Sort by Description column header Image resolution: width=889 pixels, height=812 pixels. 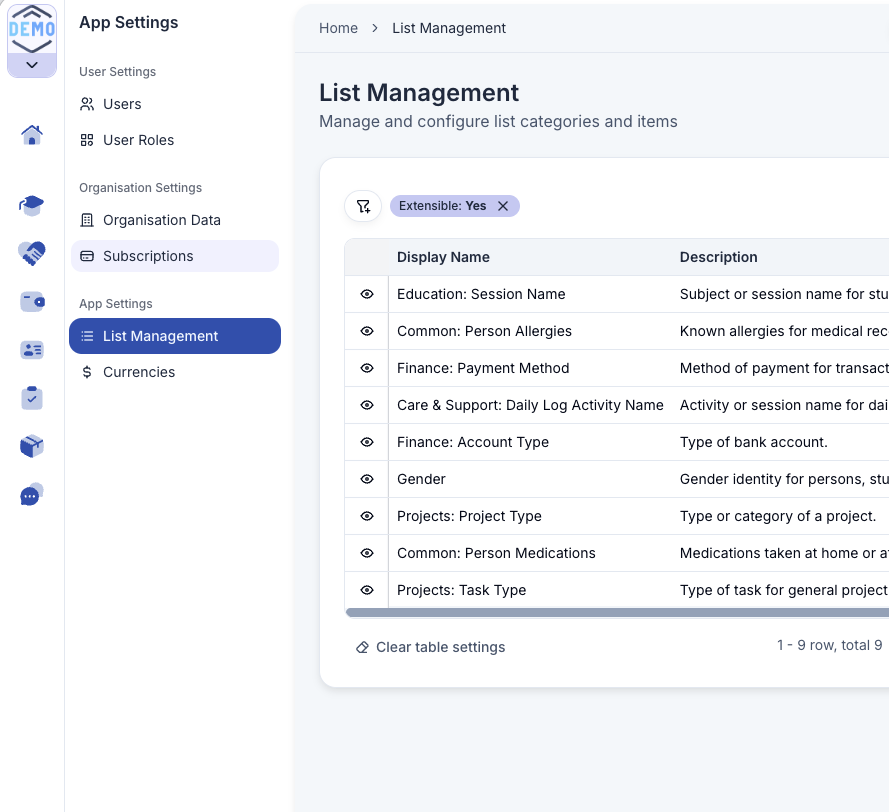(718, 257)
